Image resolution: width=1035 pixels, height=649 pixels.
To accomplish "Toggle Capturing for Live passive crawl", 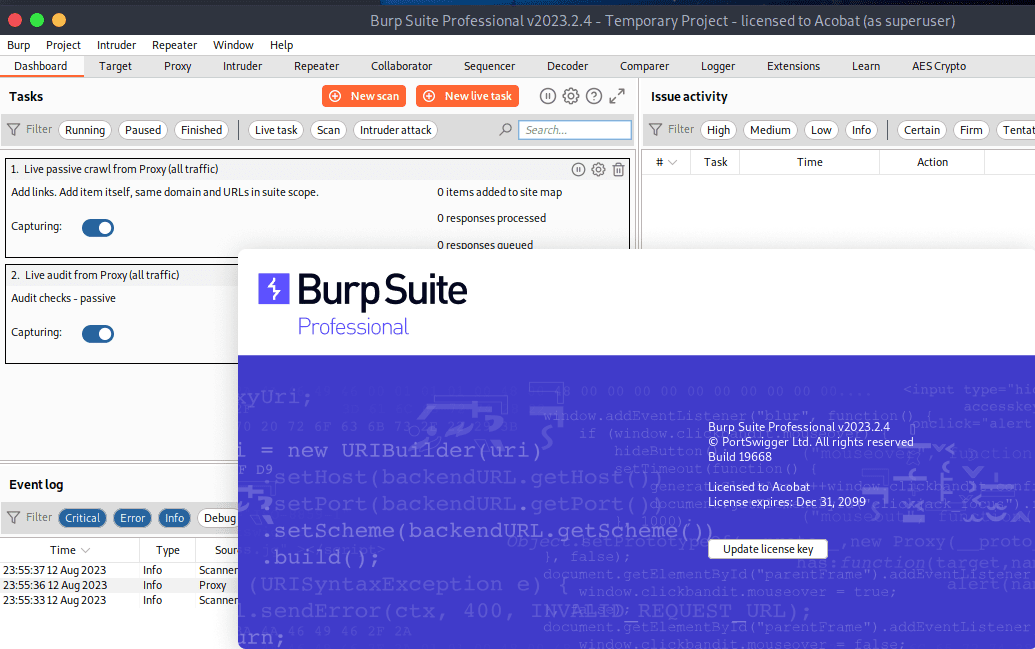I will [98, 228].
